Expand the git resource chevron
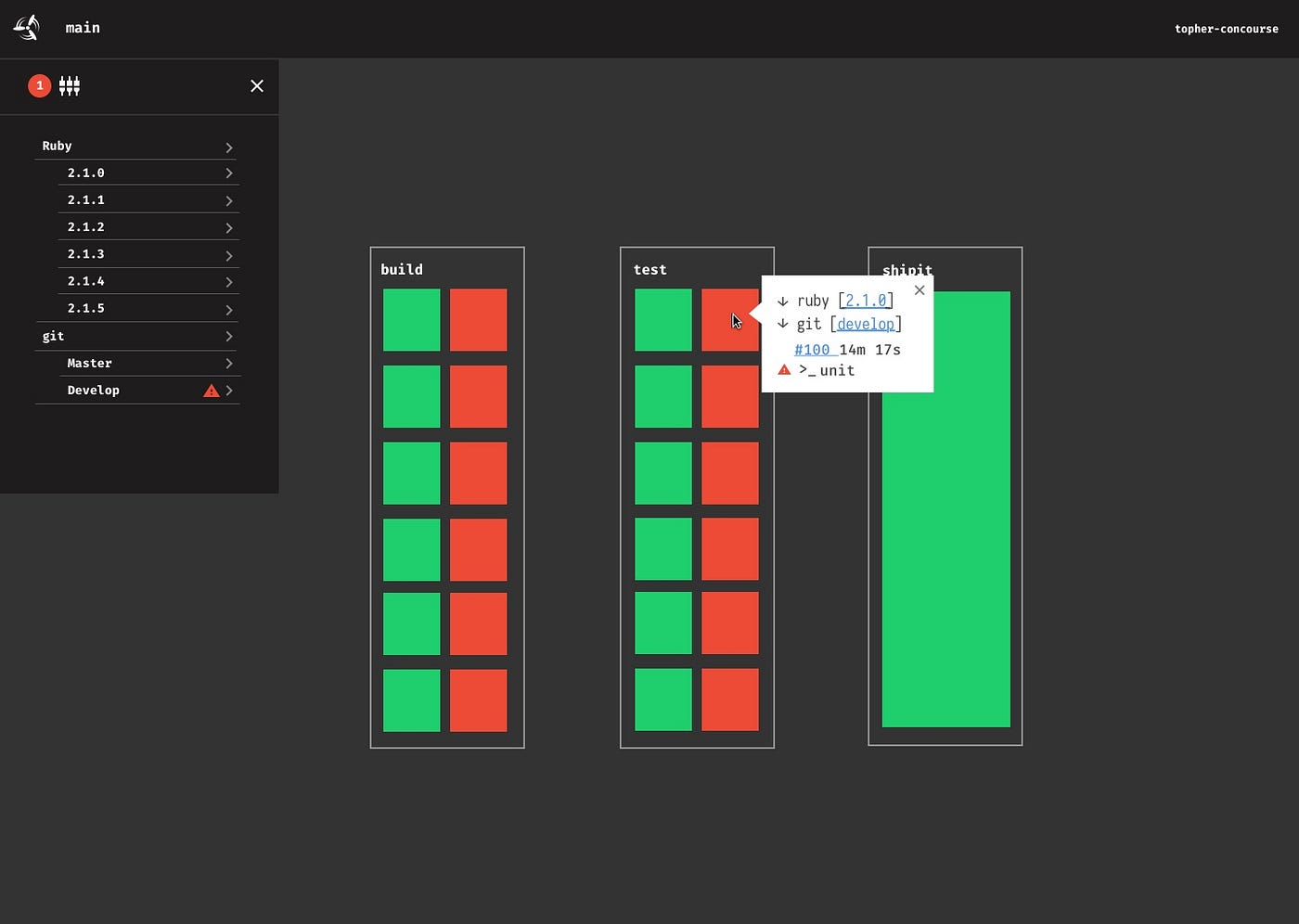Screen dimensions: 1299x924 point(229,337)
